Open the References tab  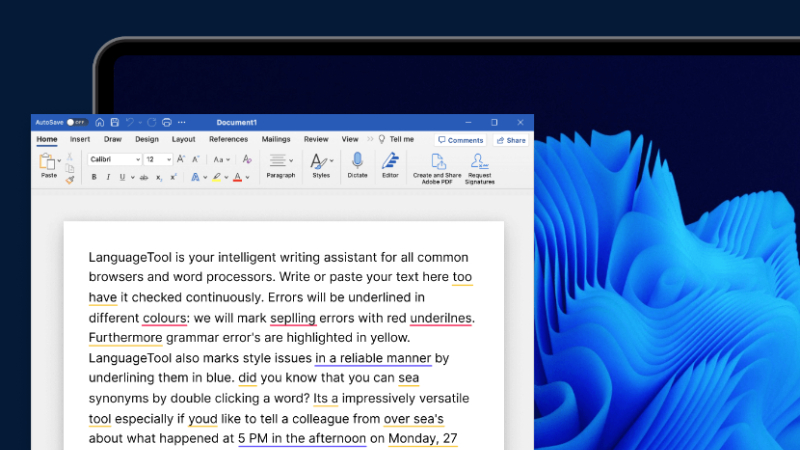pos(229,139)
